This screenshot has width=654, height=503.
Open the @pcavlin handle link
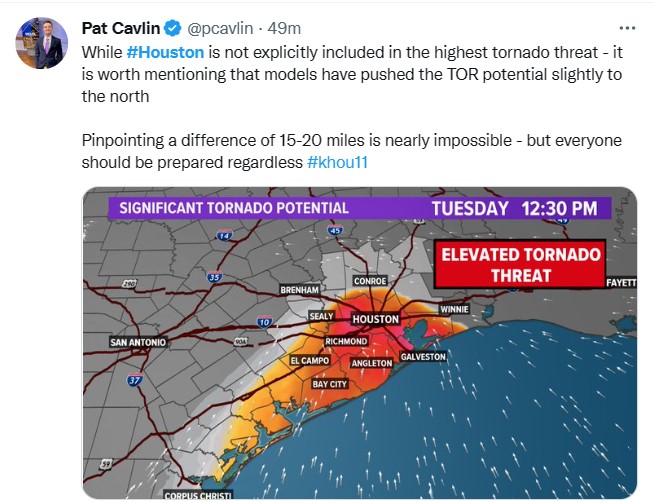point(220,28)
